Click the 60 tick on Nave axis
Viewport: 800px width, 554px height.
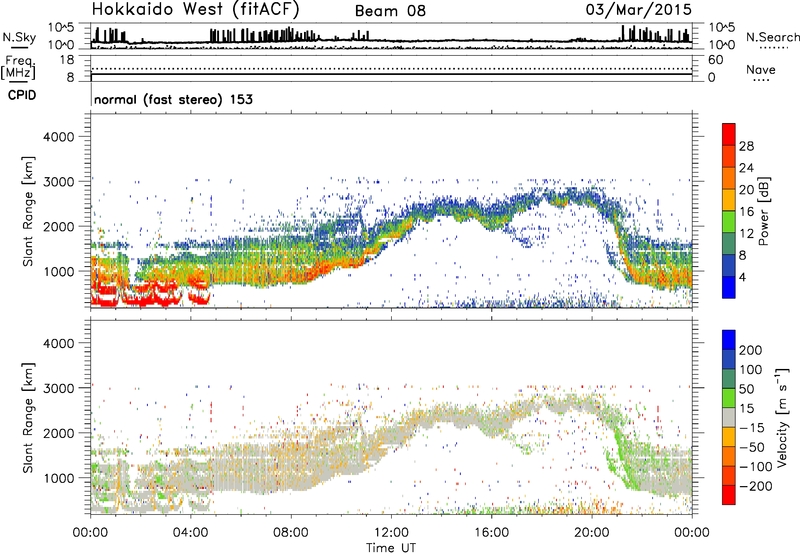715,60
